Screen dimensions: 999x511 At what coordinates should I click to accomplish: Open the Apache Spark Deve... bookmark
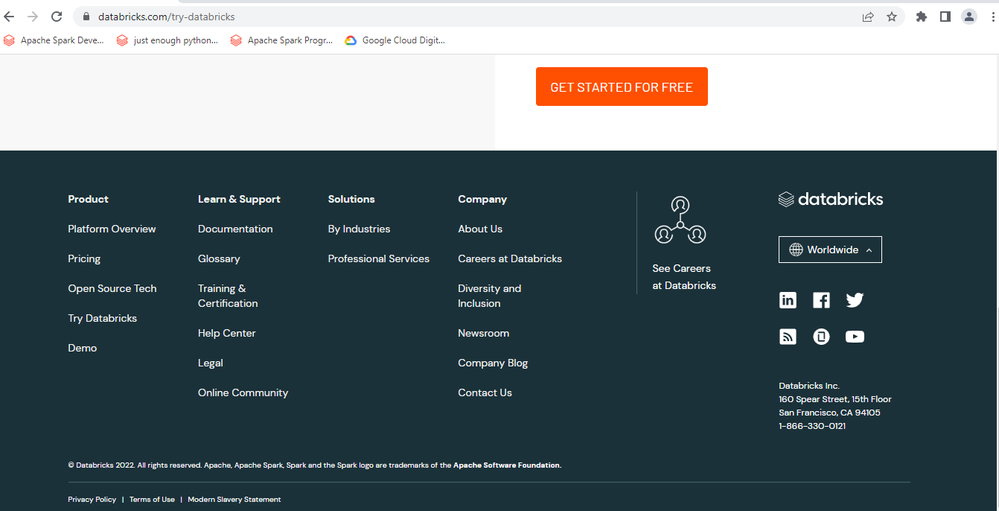click(x=54, y=40)
